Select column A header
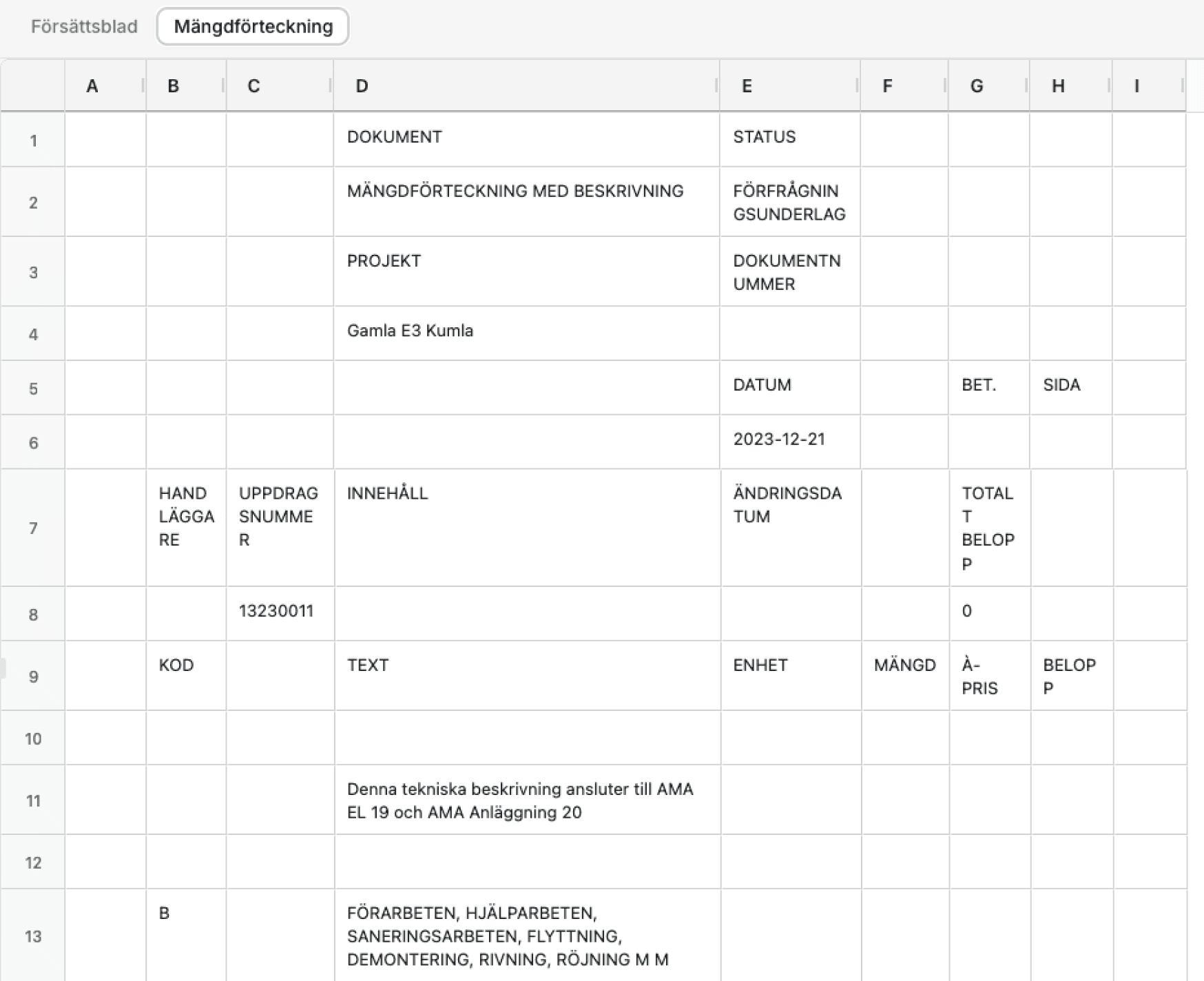The width and height of the screenshot is (1204, 981). pyautogui.click(x=105, y=86)
